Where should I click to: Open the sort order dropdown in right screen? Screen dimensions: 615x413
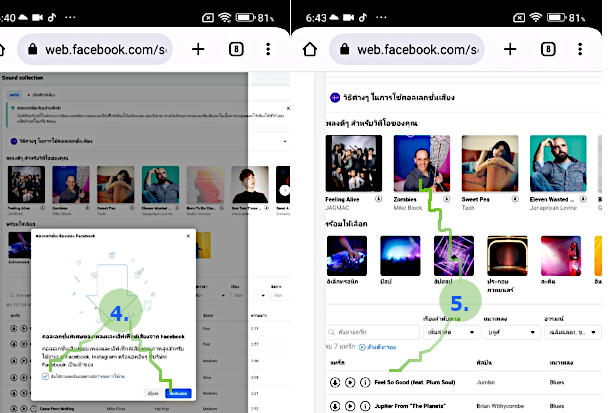(x=451, y=332)
